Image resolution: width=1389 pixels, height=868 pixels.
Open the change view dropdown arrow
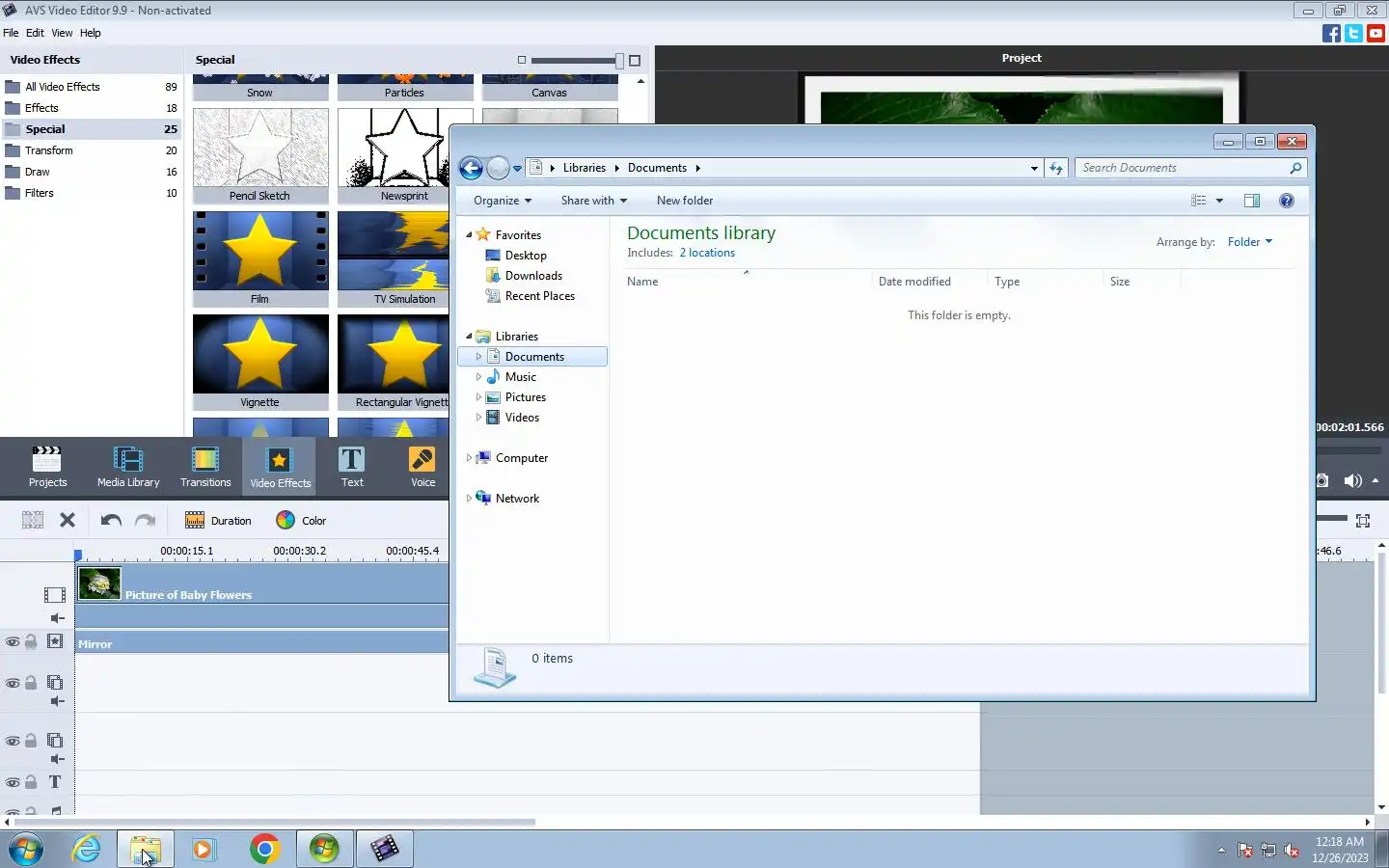[1219, 201]
